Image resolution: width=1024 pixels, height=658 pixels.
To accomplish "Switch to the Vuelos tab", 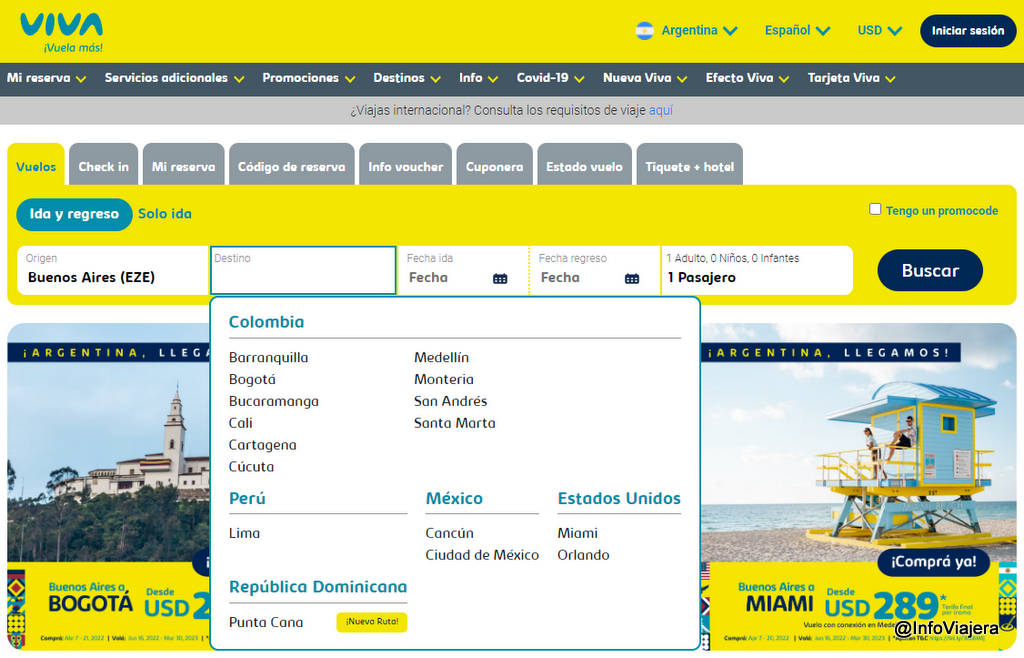I will click(36, 166).
